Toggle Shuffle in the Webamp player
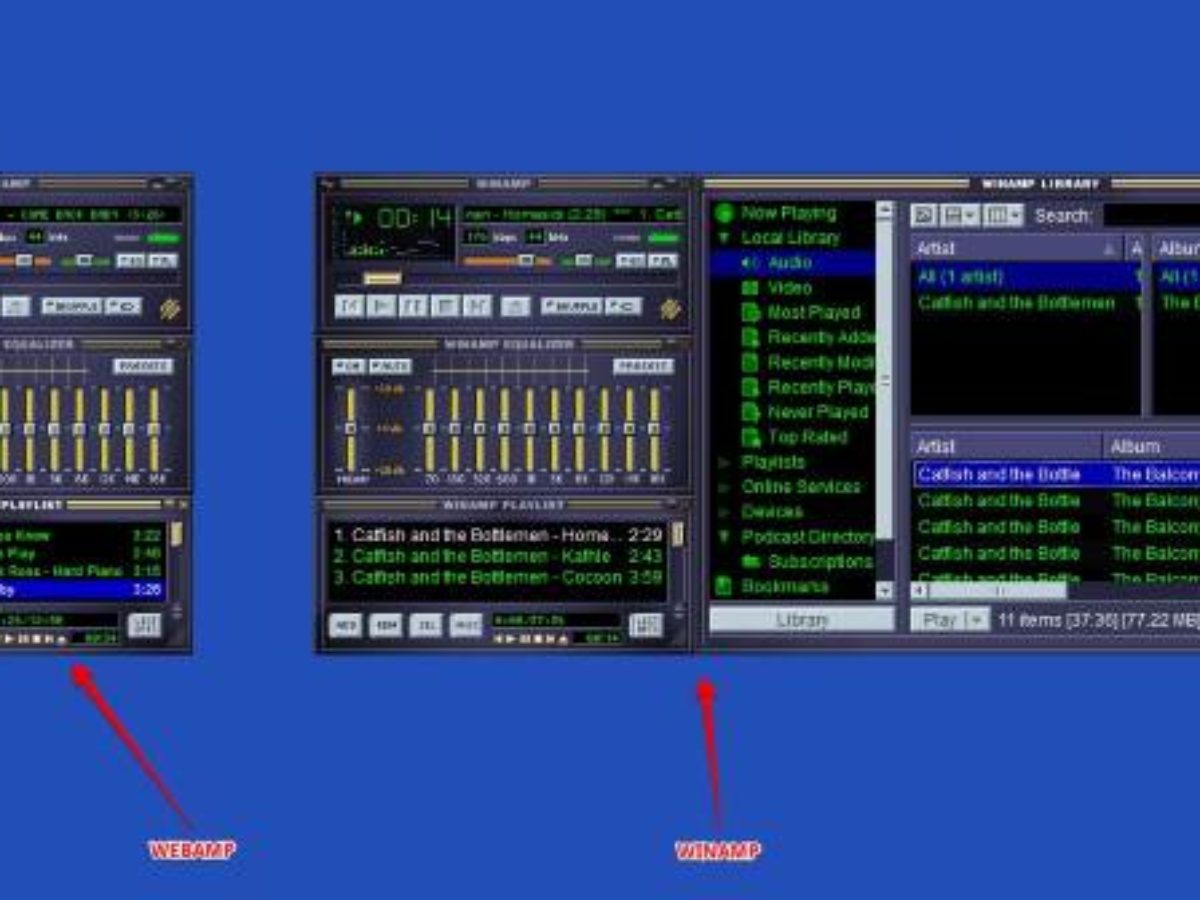 (70, 306)
